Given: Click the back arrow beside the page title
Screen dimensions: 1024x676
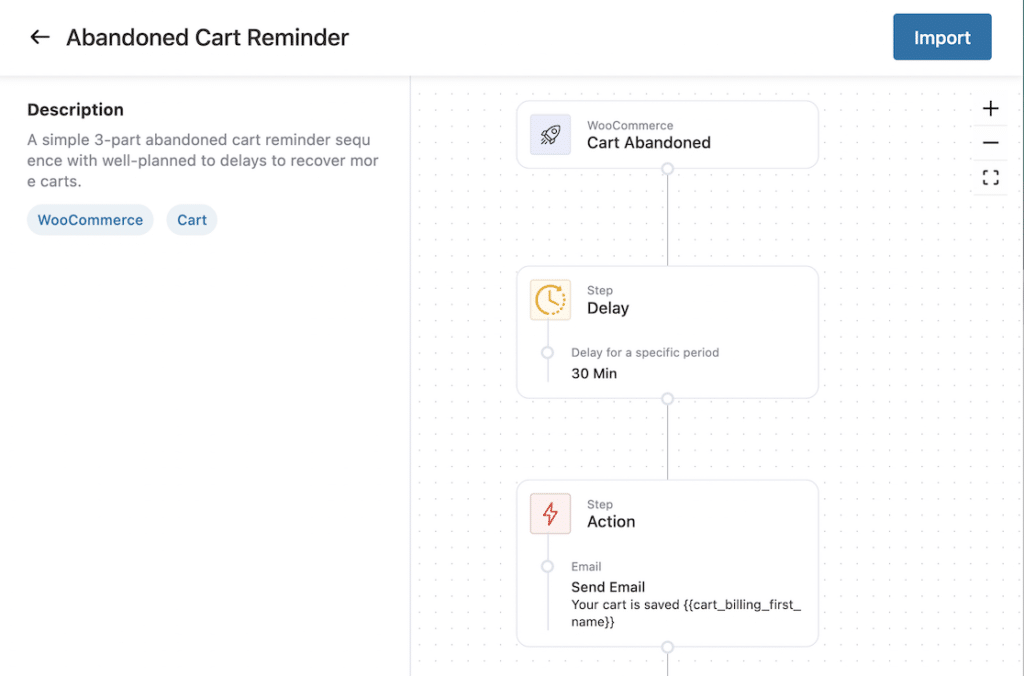Looking at the screenshot, I should click(40, 38).
